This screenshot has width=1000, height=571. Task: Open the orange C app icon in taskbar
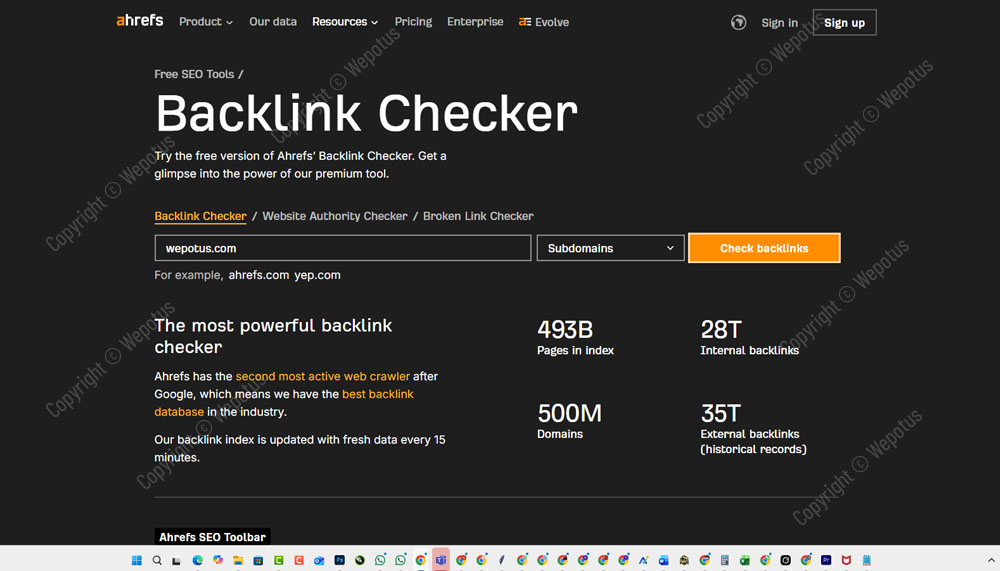pos(299,560)
